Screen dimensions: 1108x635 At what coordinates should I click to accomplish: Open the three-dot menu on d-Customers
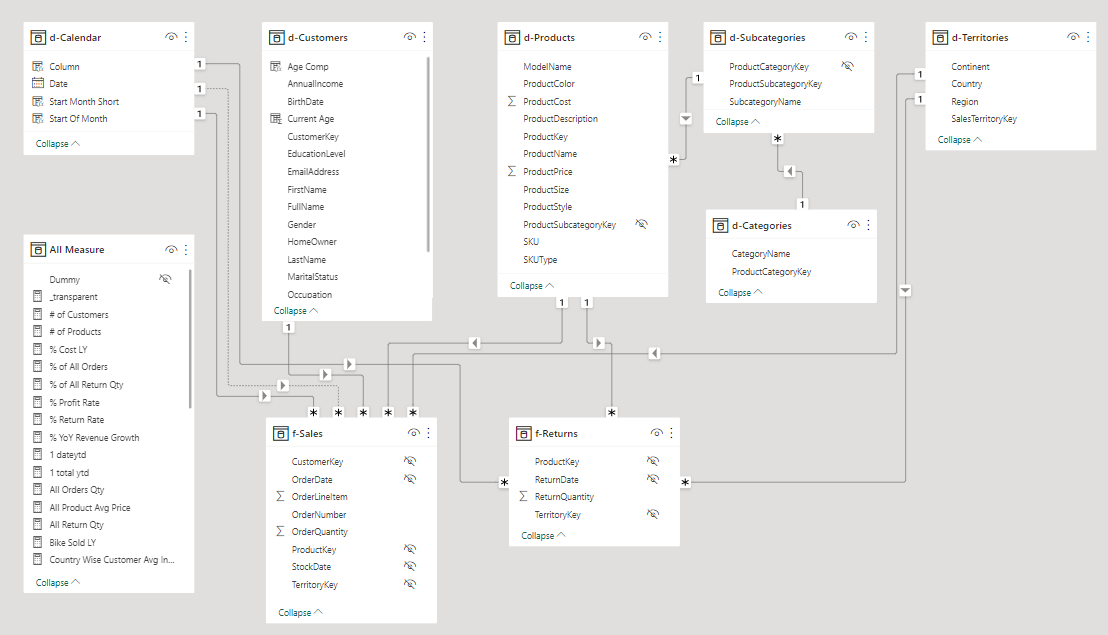click(426, 36)
